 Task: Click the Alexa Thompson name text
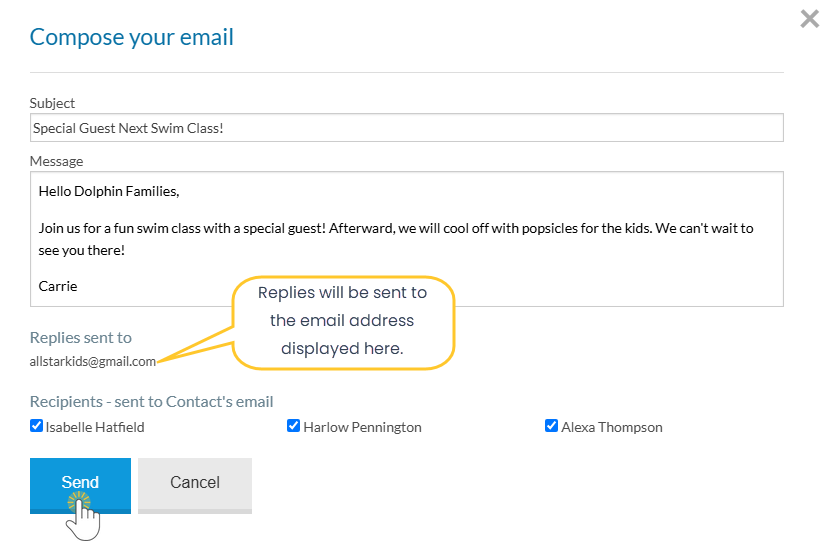(x=611, y=427)
